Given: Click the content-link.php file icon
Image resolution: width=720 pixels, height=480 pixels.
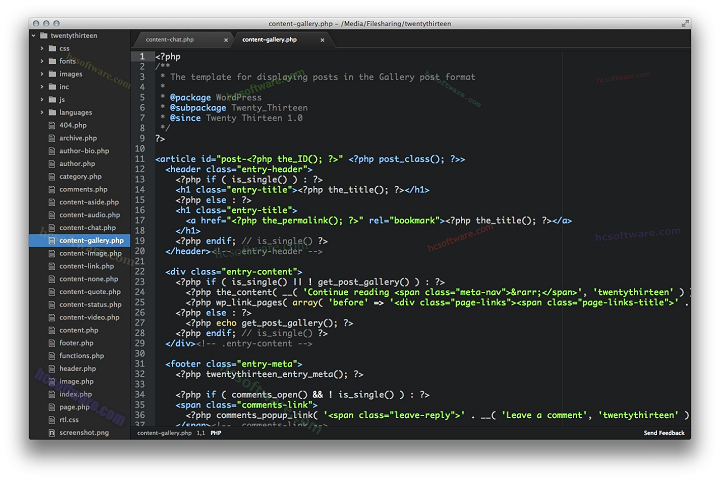Looking at the screenshot, I should 52,266.
